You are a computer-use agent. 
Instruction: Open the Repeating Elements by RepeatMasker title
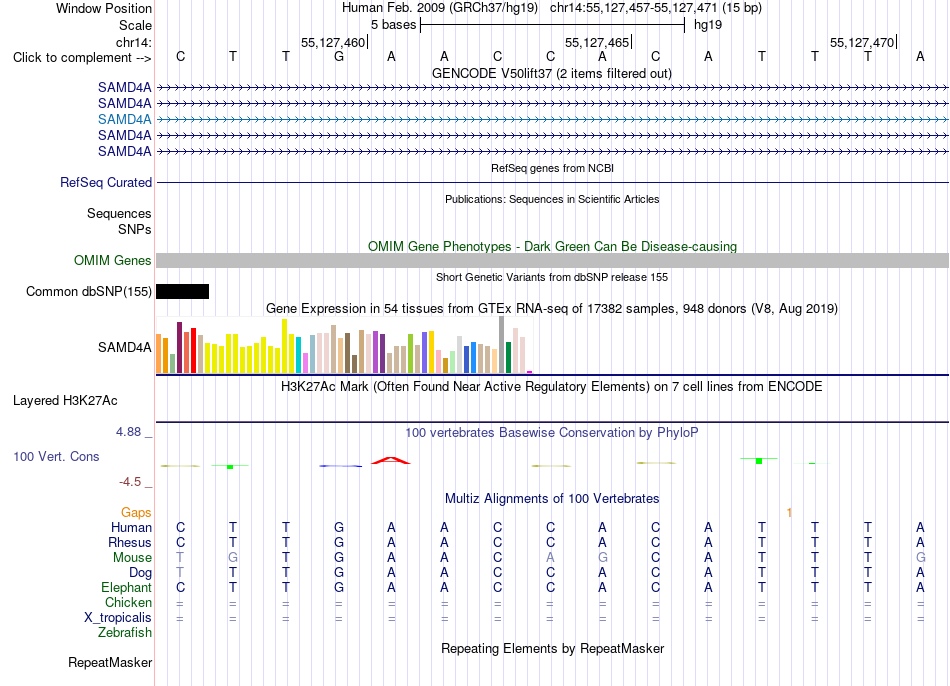[x=552, y=648]
